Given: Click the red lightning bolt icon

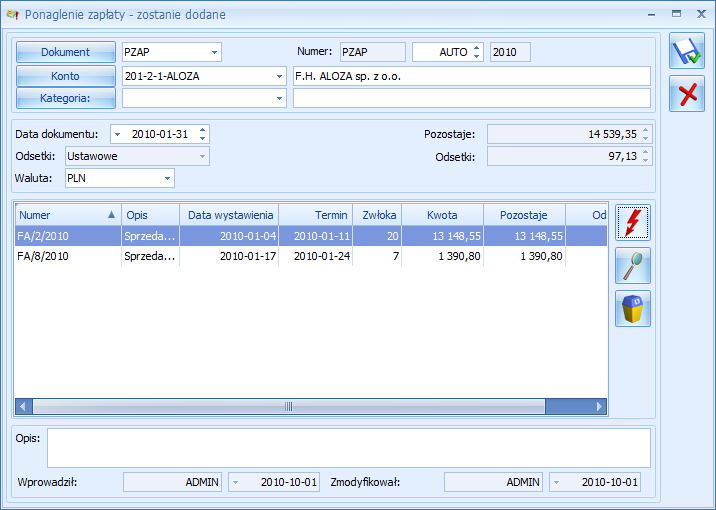Looking at the screenshot, I should [632, 223].
